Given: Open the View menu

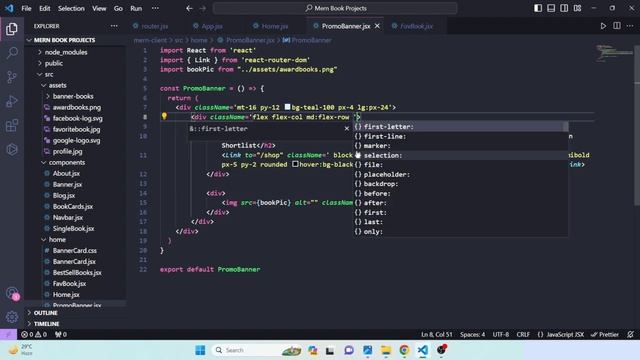Looking at the screenshot, I should coord(99,8).
